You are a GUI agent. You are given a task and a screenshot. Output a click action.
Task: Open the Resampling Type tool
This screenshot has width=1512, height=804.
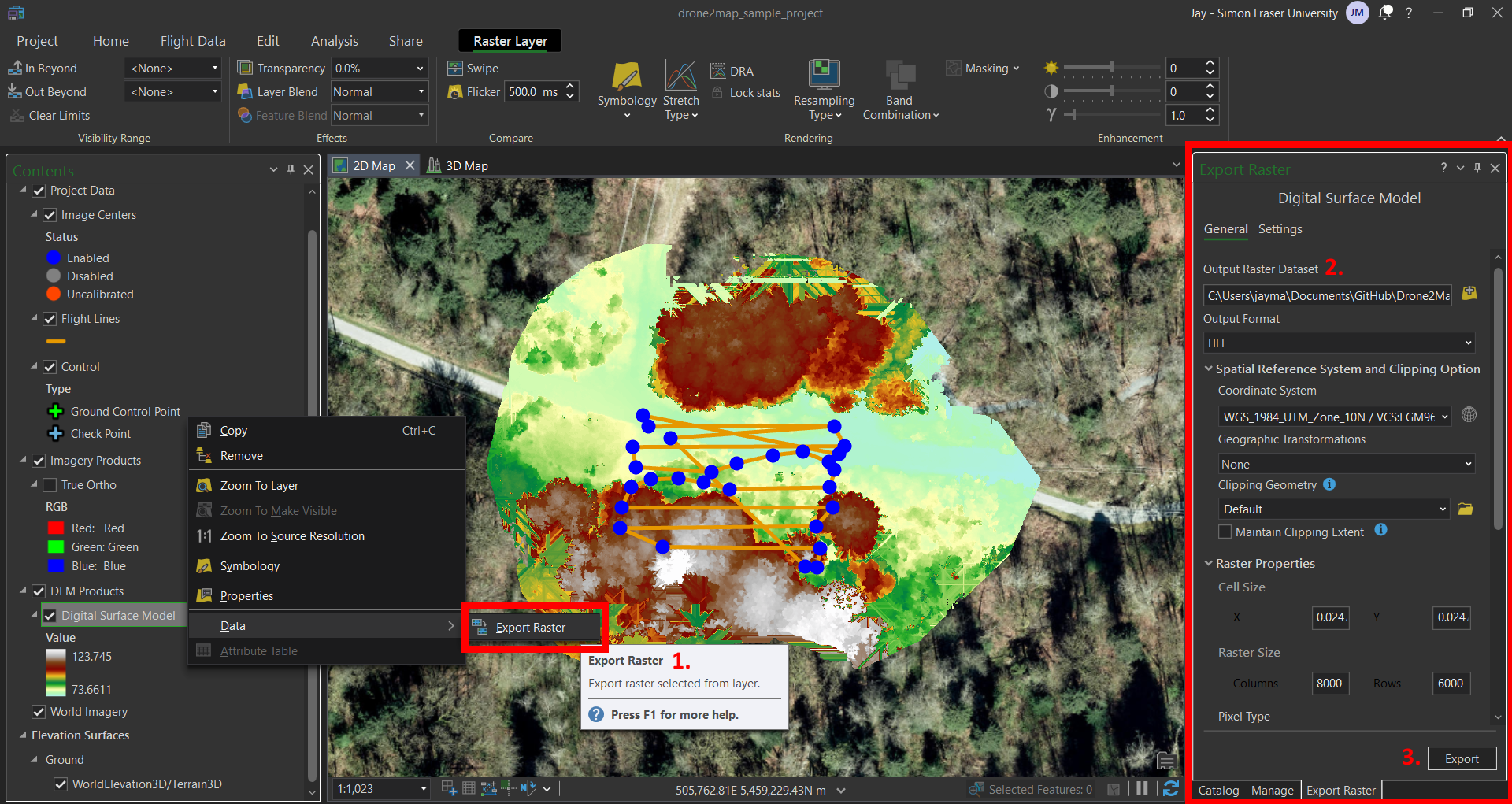click(x=824, y=76)
